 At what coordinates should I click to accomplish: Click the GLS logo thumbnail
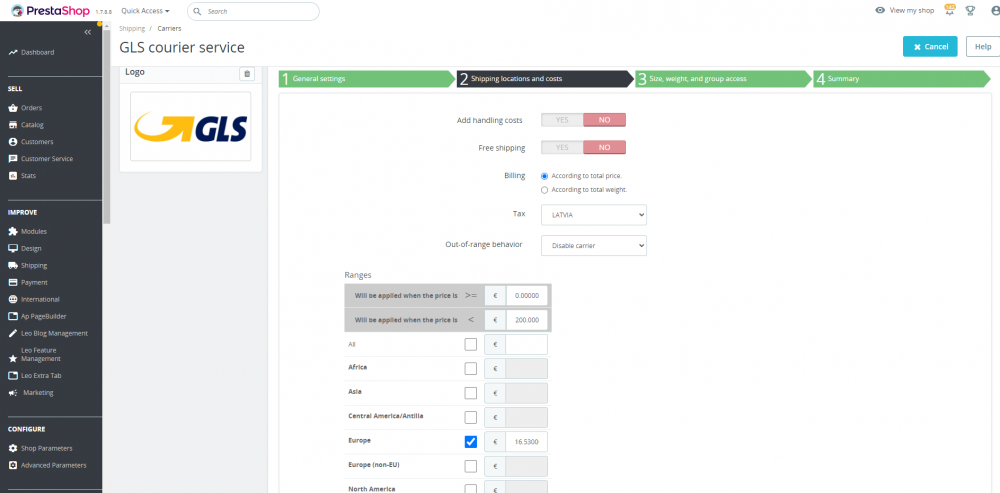tap(191, 126)
